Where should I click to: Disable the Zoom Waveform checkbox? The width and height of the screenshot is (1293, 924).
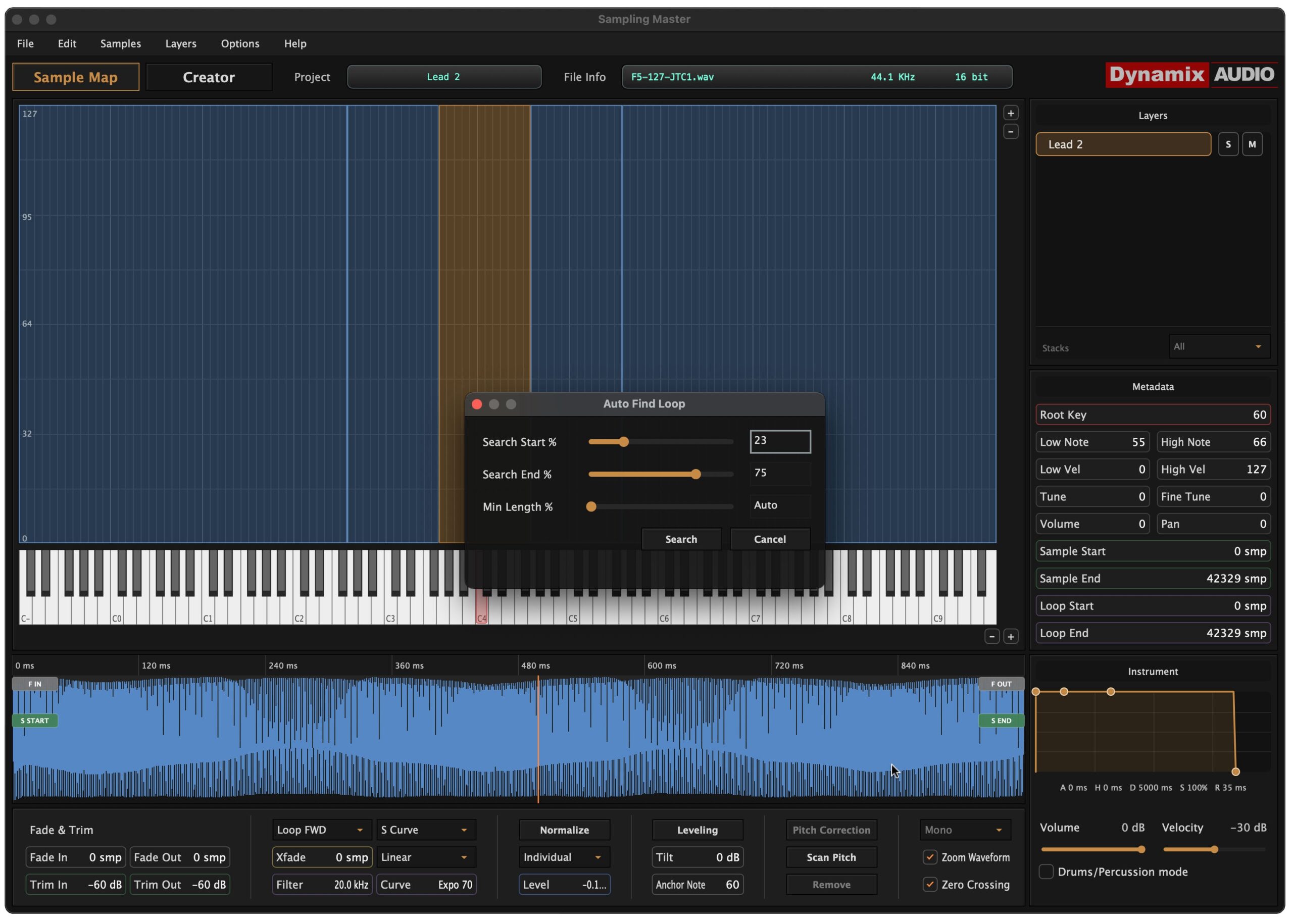[930, 857]
